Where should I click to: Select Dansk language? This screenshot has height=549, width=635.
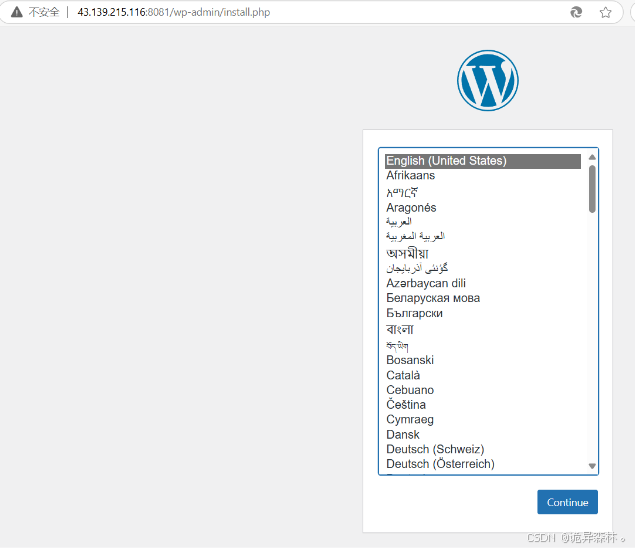coord(483,434)
